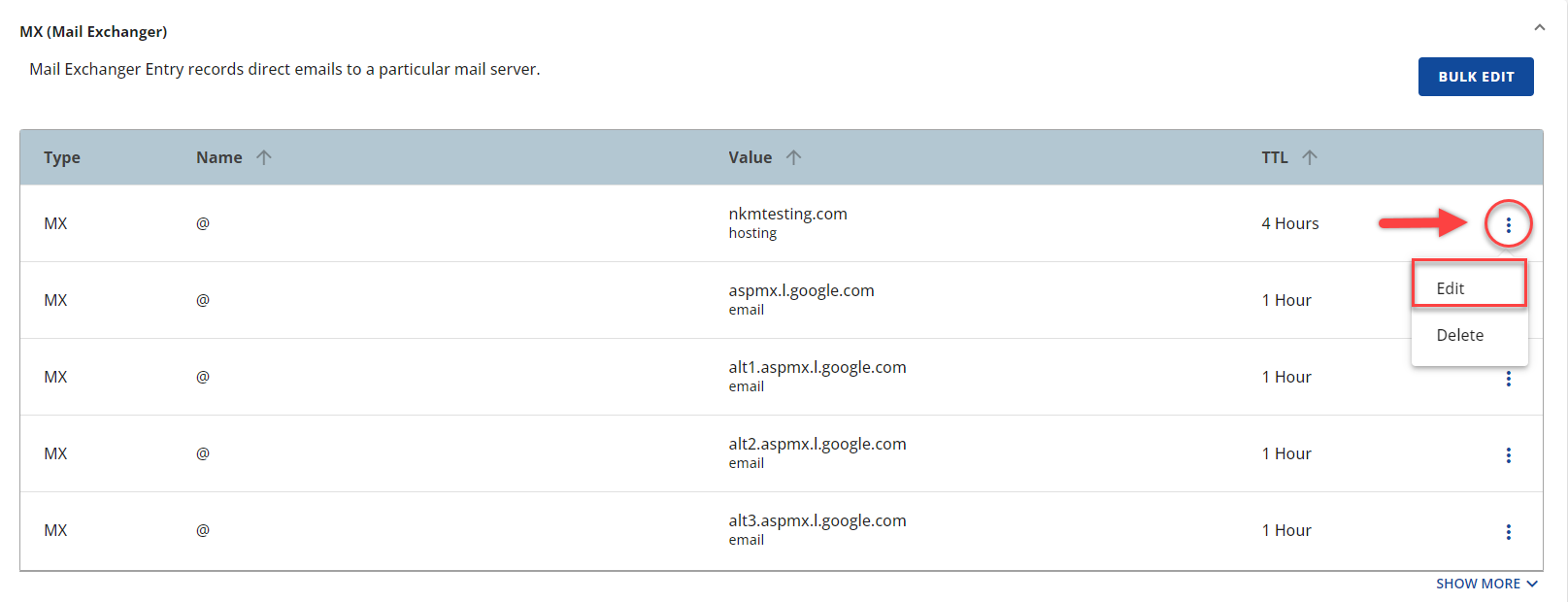Select the aspmx.l.google.com record value

pyautogui.click(x=801, y=290)
